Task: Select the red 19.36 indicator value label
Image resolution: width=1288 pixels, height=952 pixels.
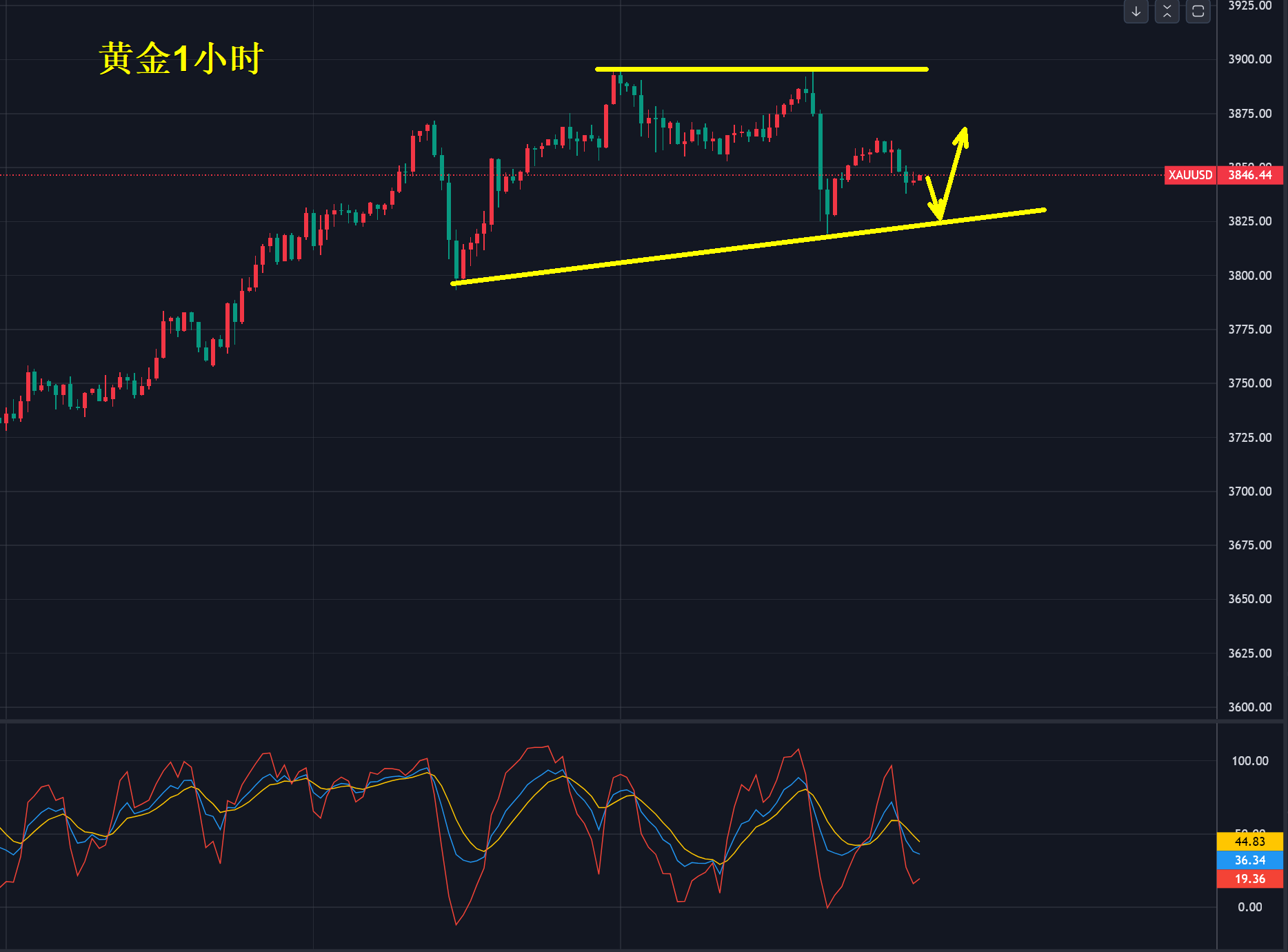Action: 1250,879
